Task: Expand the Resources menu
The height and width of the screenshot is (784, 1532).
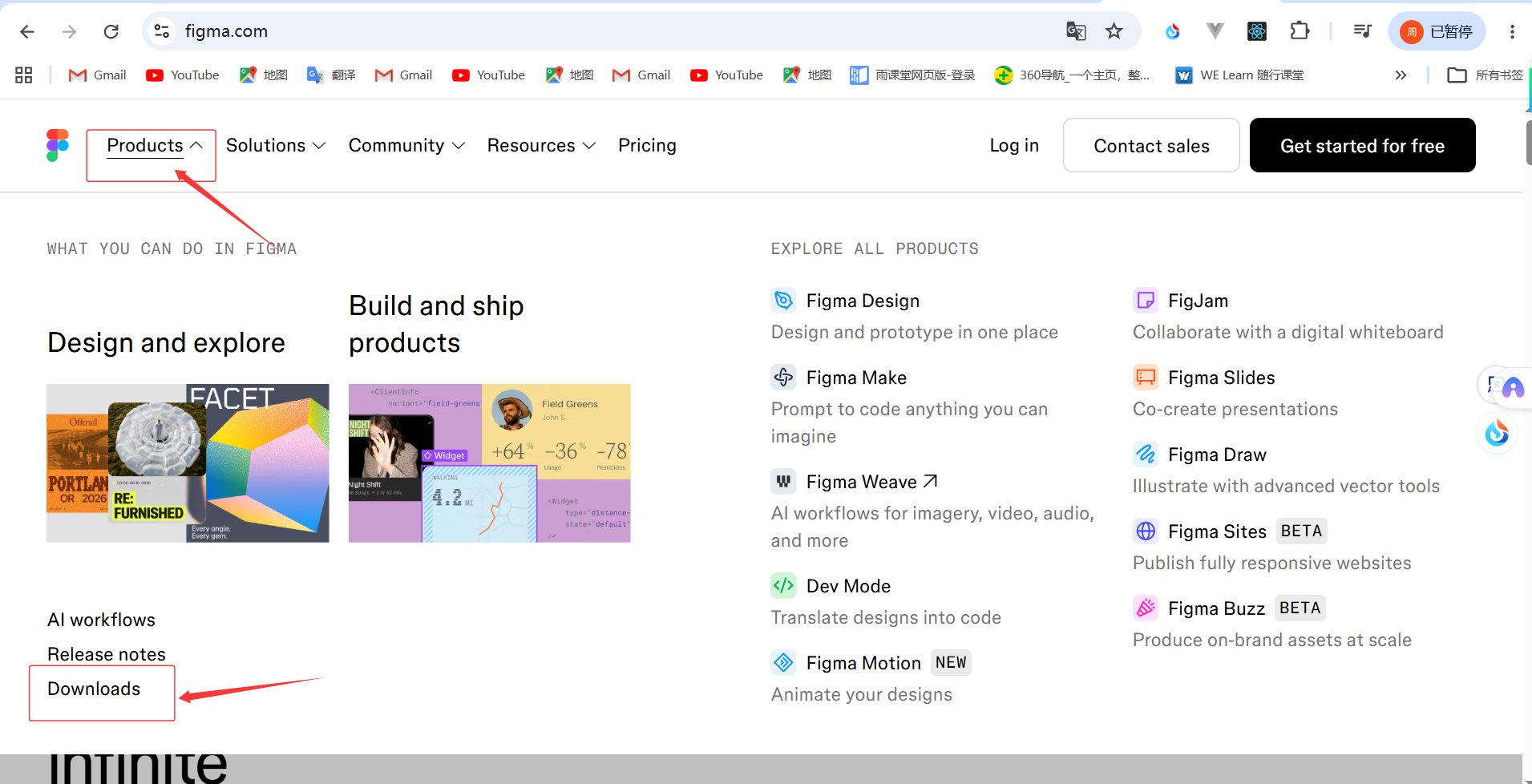Action: click(541, 146)
